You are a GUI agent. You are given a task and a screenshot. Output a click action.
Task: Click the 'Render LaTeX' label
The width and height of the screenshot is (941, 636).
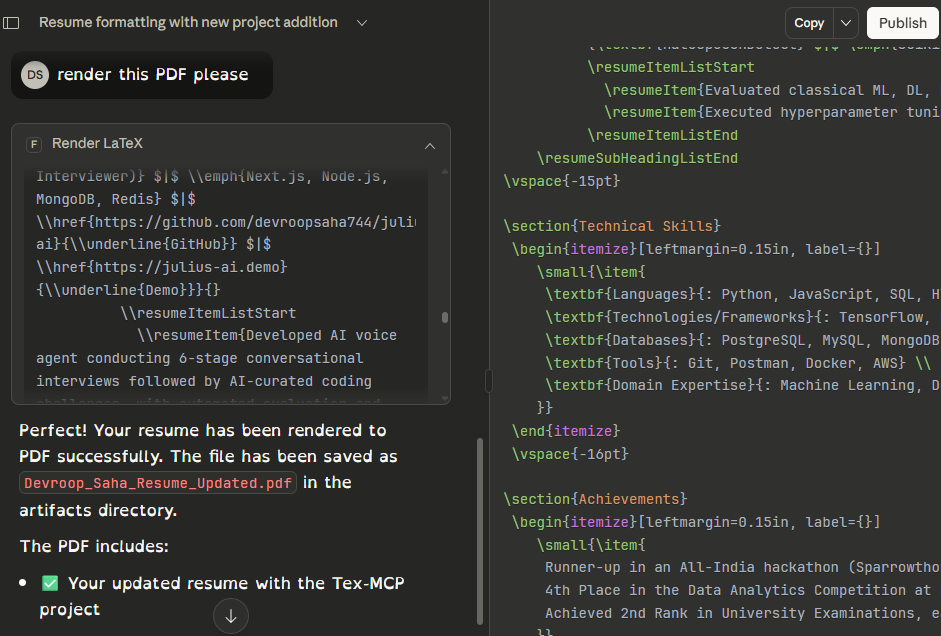pos(97,143)
